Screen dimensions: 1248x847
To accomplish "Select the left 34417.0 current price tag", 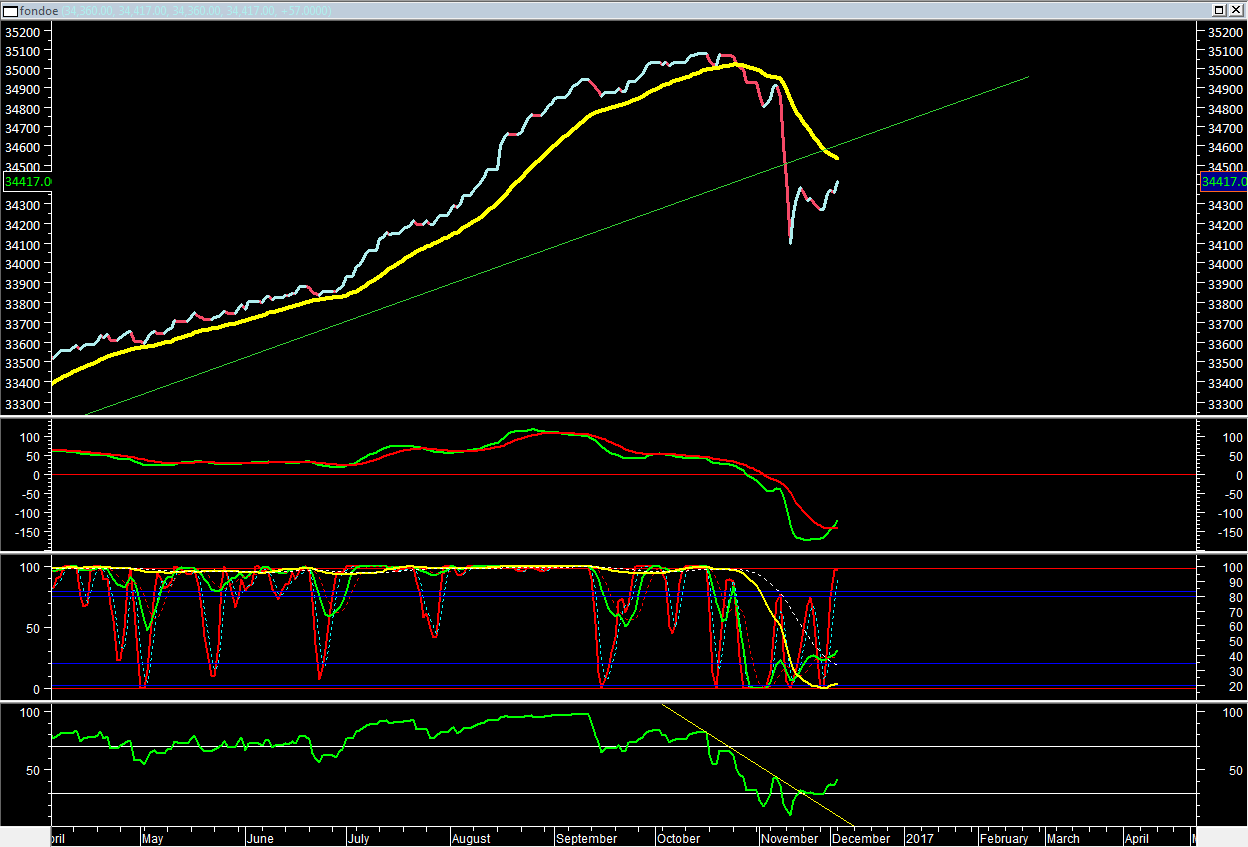I will click(x=27, y=181).
